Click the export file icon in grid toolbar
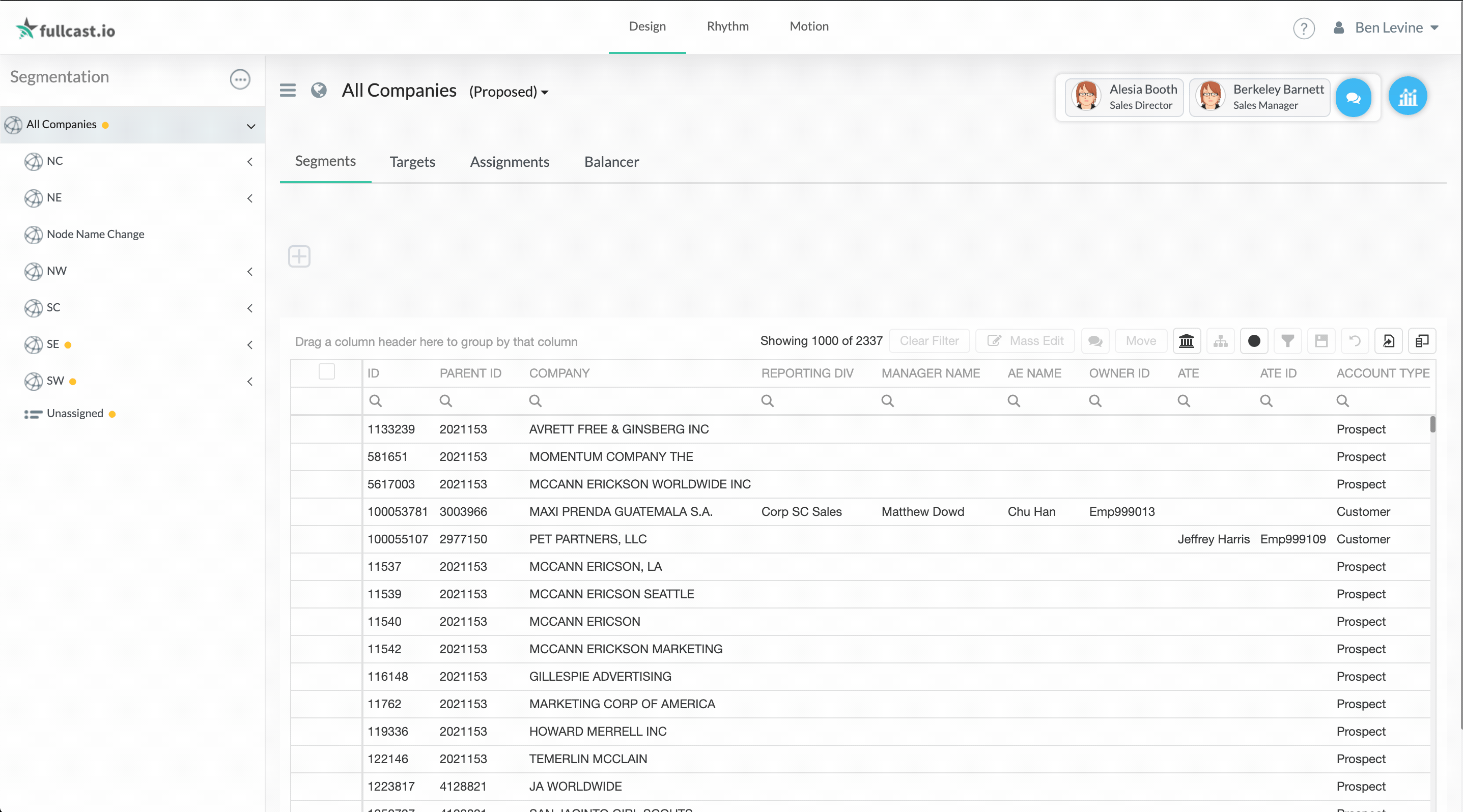The width and height of the screenshot is (1463, 812). (x=1388, y=341)
